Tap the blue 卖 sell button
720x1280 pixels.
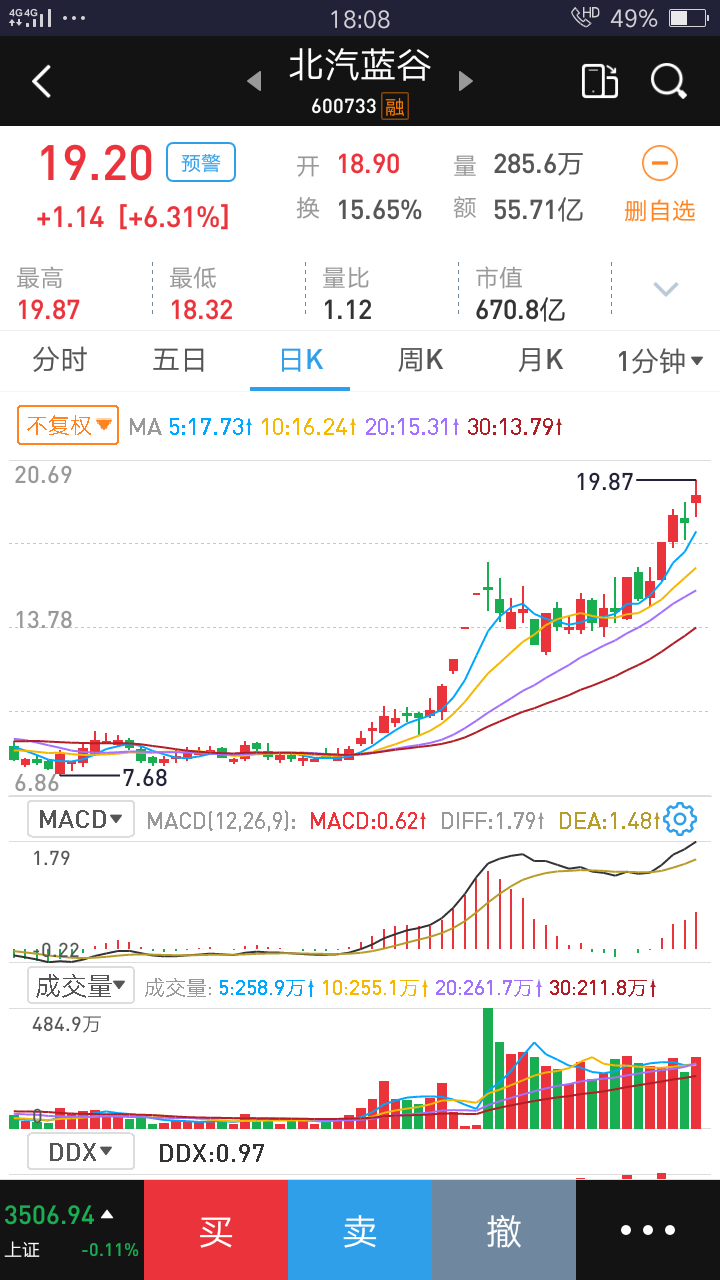(x=360, y=1230)
